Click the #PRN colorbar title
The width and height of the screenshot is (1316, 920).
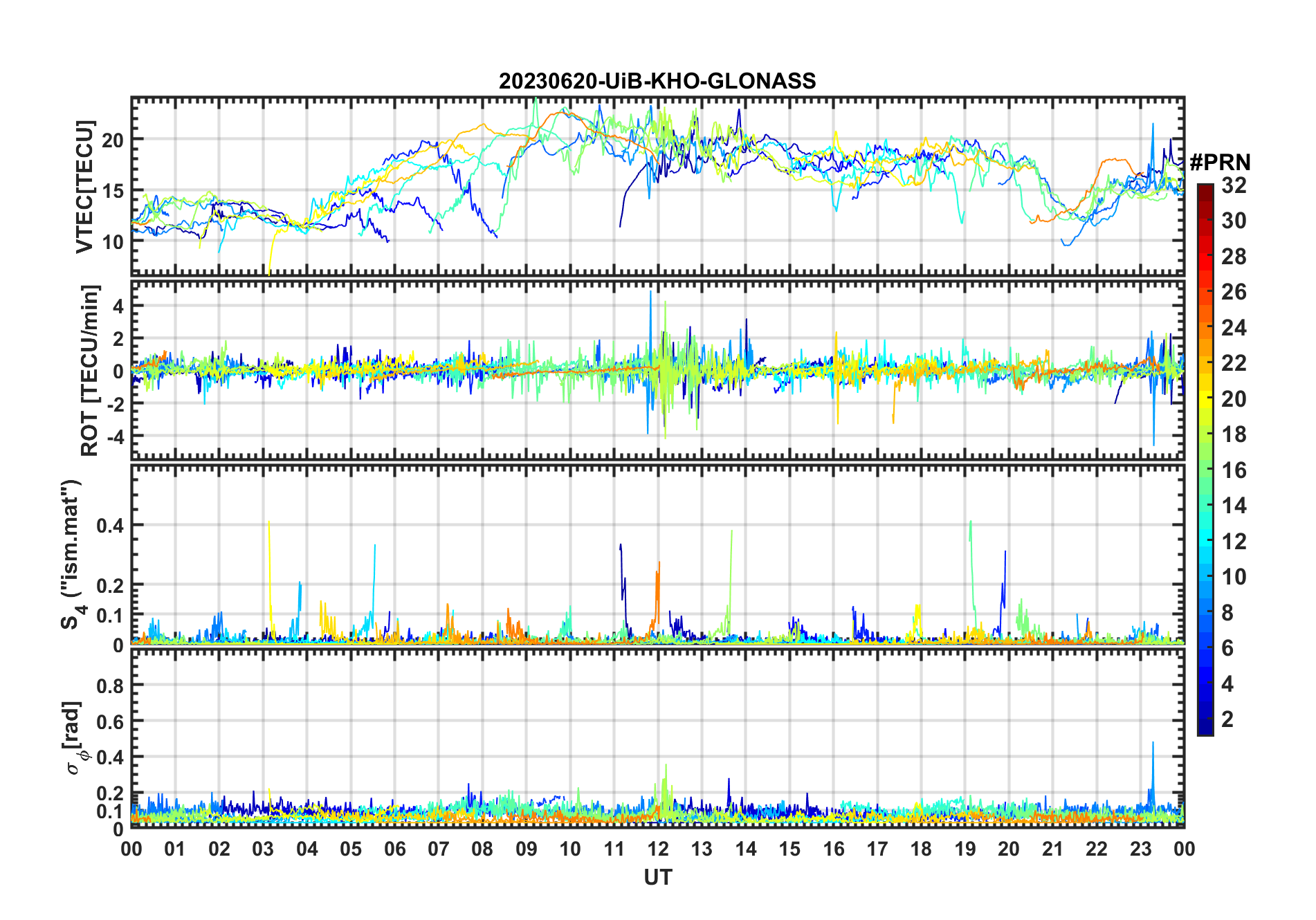[1220, 163]
